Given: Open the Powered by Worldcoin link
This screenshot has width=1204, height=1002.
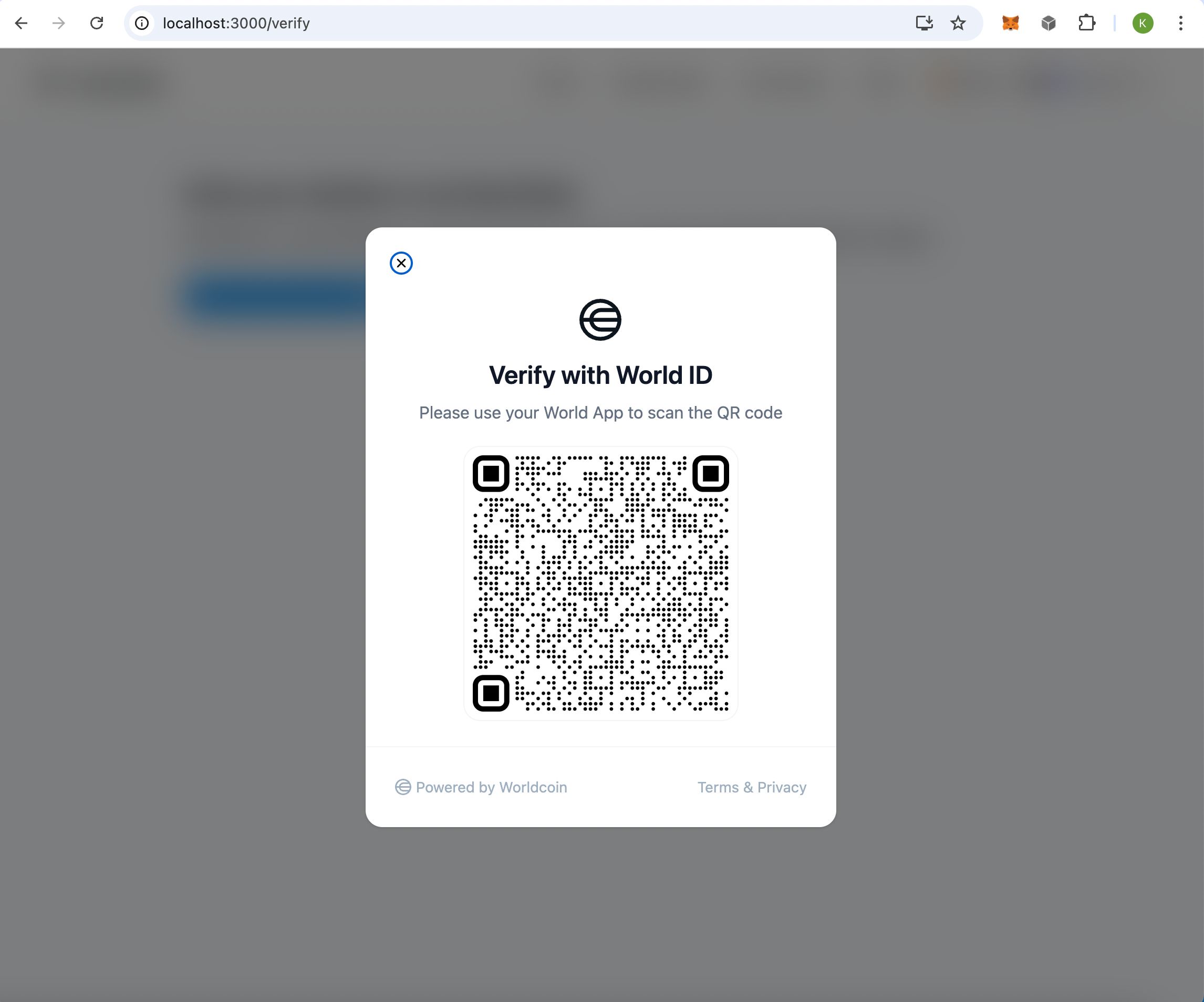Looking at the screenshot, I should point(481,787).
